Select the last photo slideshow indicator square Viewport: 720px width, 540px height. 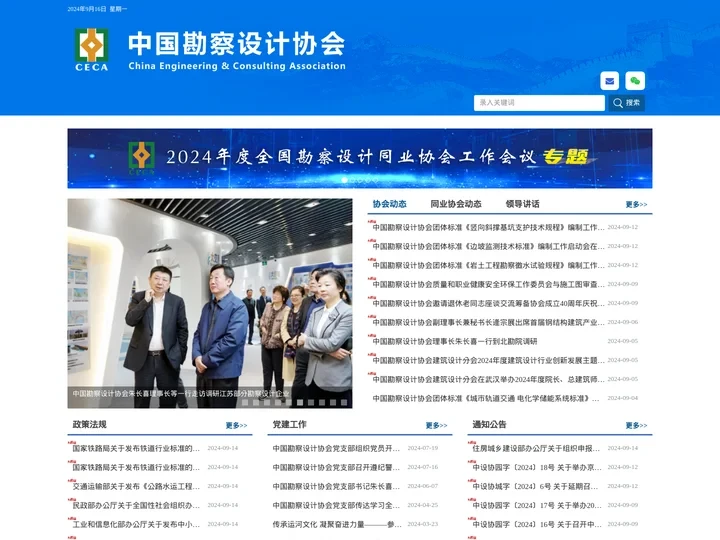(x=344, y=402)
